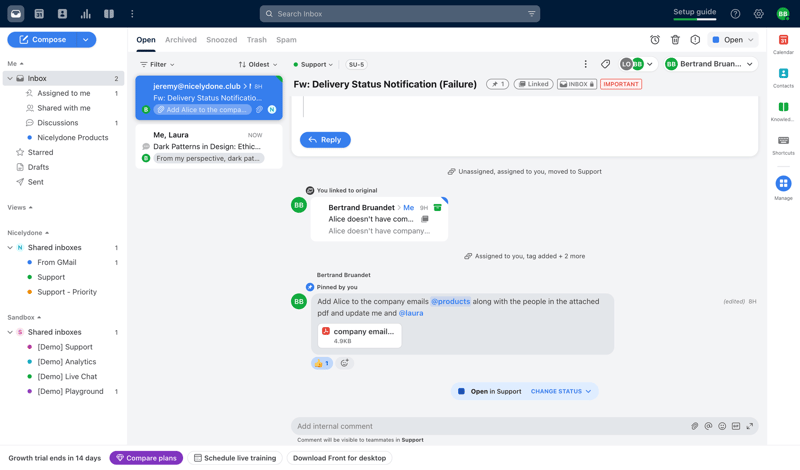Click the Reply button
This screenshot has height=470, width=800.
(325, 140)
